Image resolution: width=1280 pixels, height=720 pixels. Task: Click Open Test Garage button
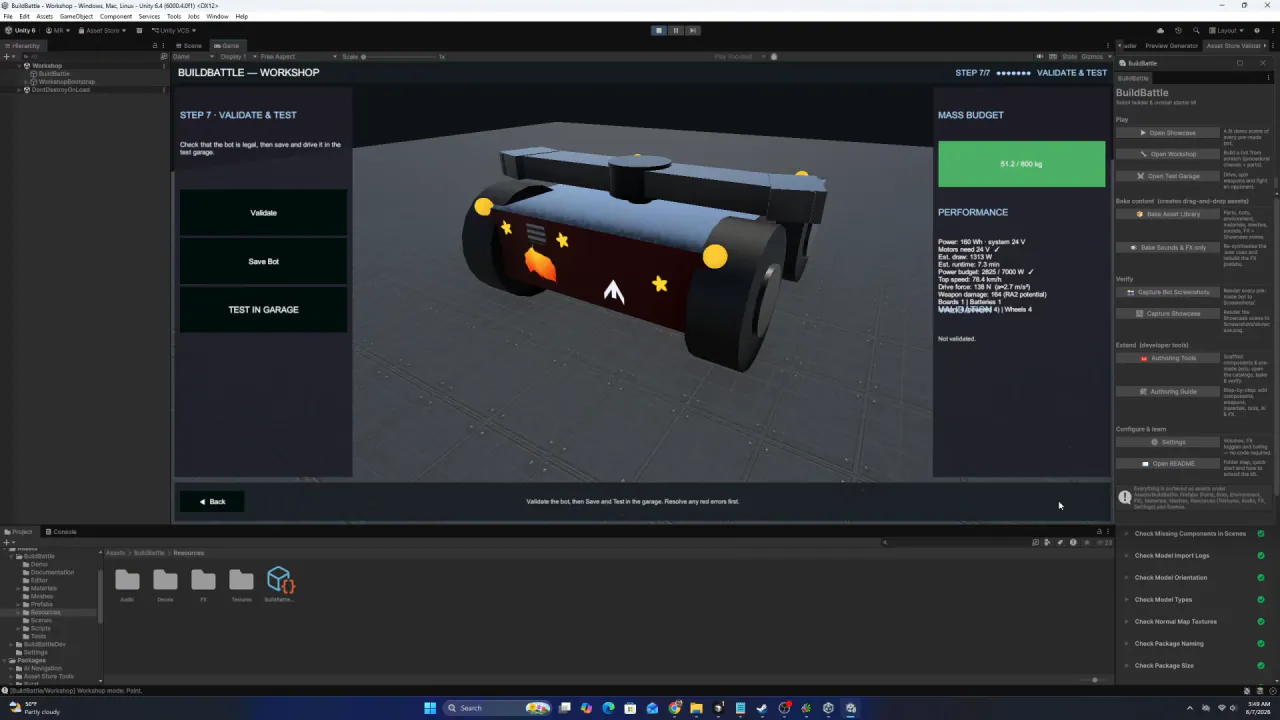coord(1167,176)
